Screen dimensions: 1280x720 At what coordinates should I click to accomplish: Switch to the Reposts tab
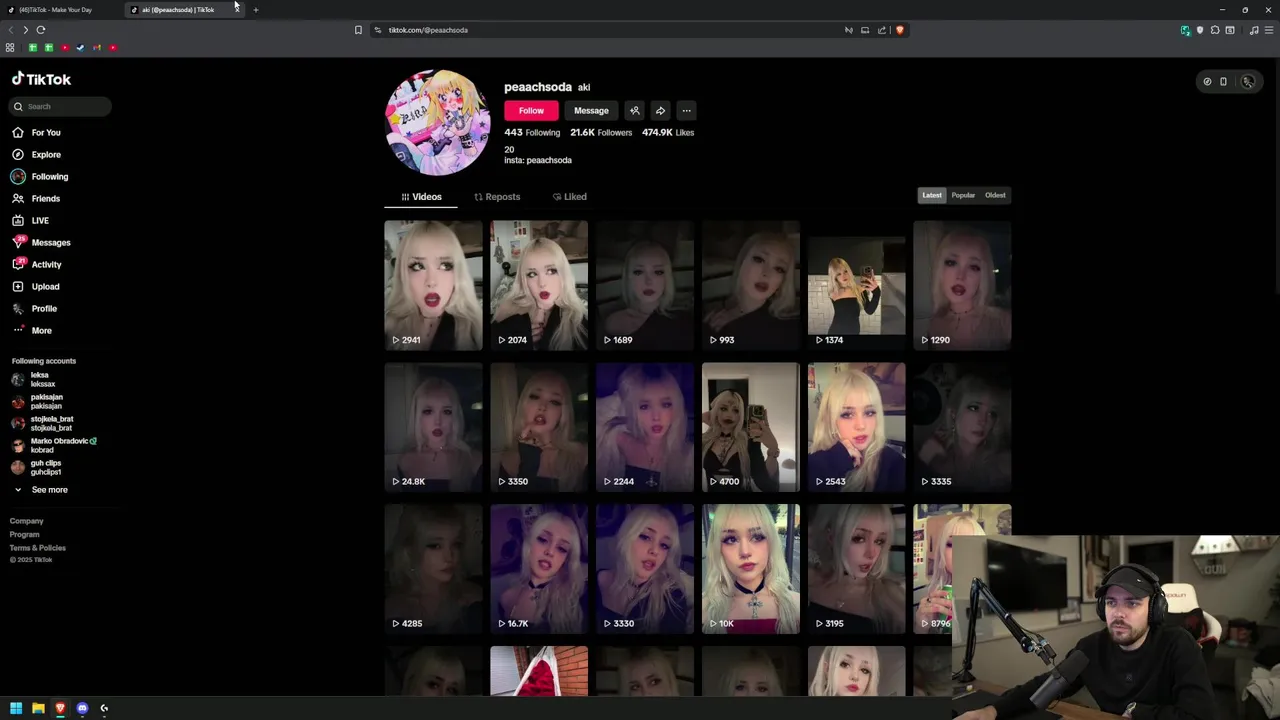click(497, 197)
